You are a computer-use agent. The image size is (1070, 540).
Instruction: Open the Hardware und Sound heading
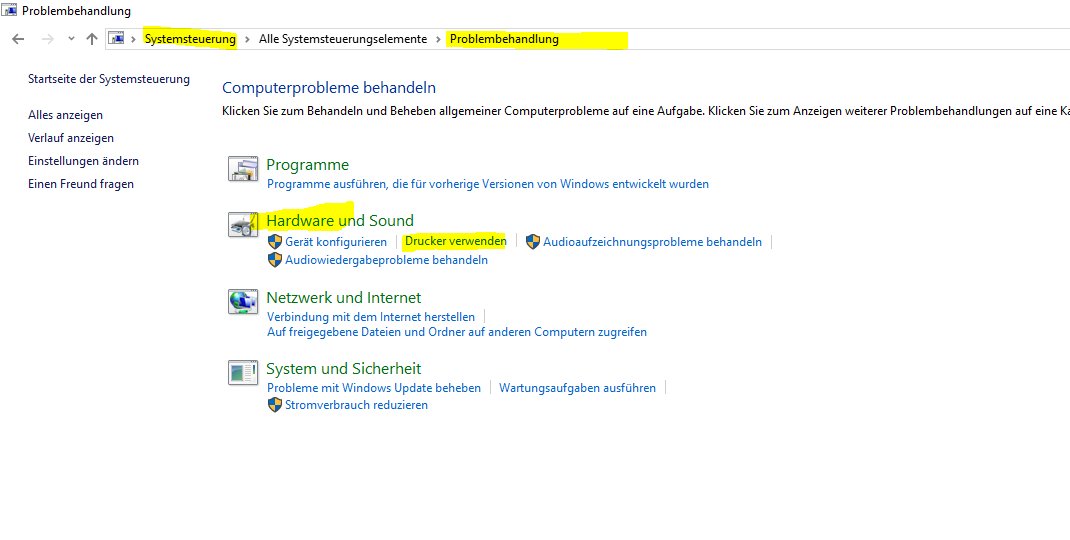point(340,221)
